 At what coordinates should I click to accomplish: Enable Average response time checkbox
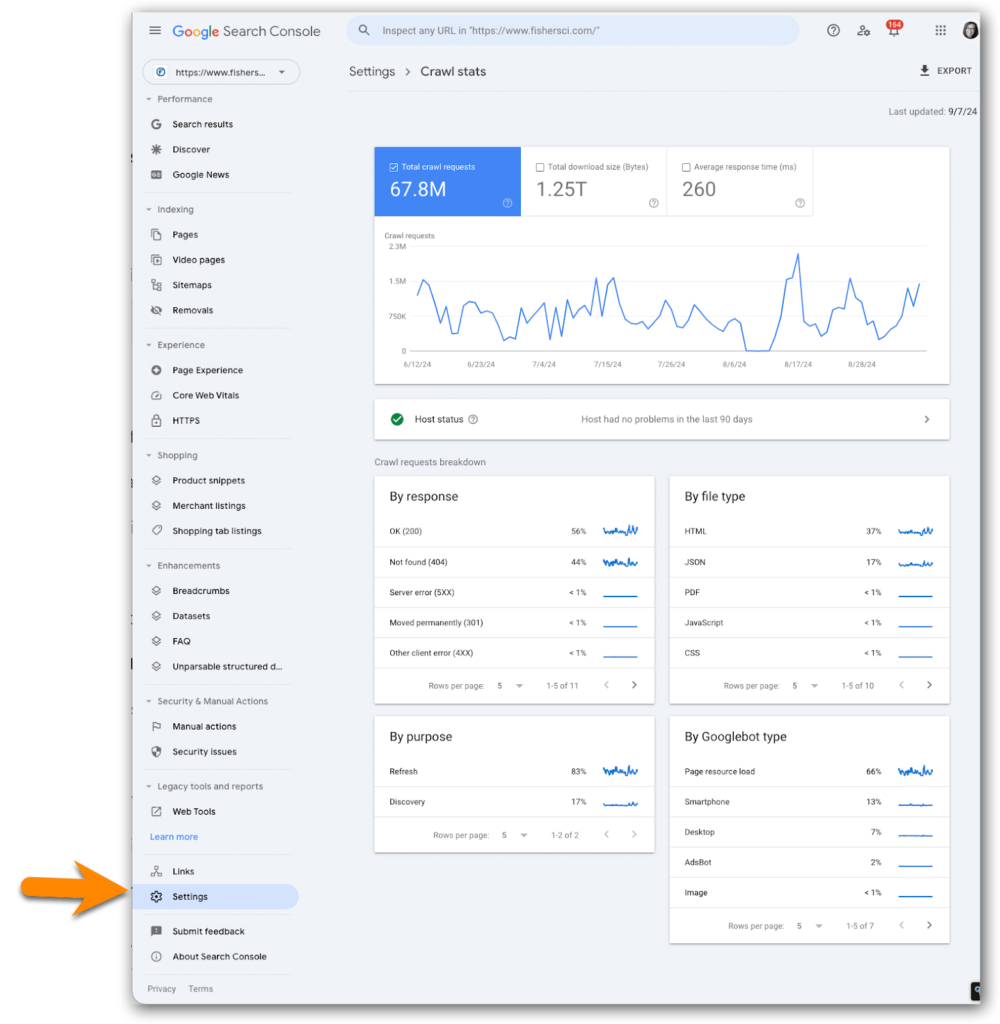pos(686,167)
